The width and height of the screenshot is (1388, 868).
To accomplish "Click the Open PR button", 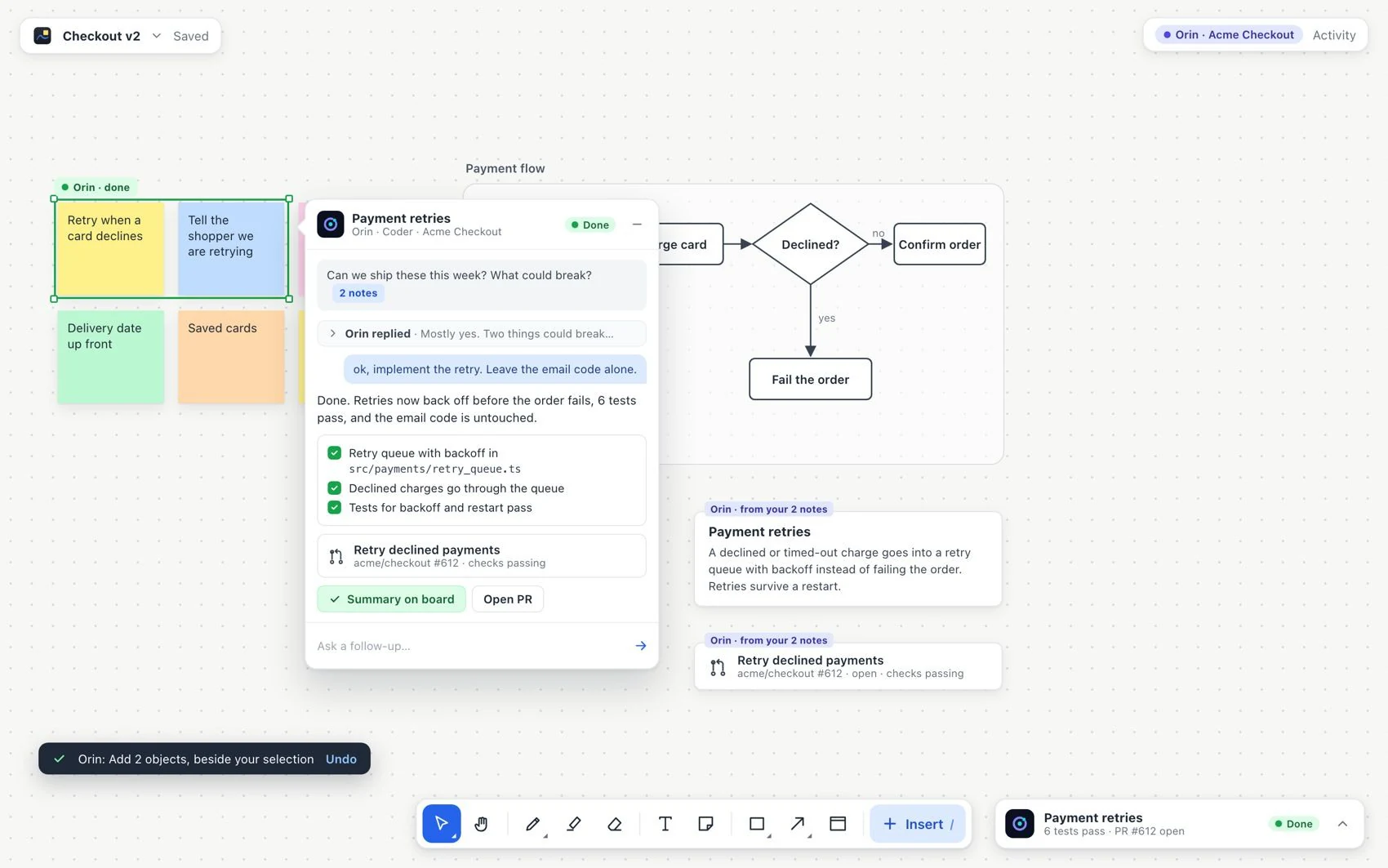I will pos(508,599).
